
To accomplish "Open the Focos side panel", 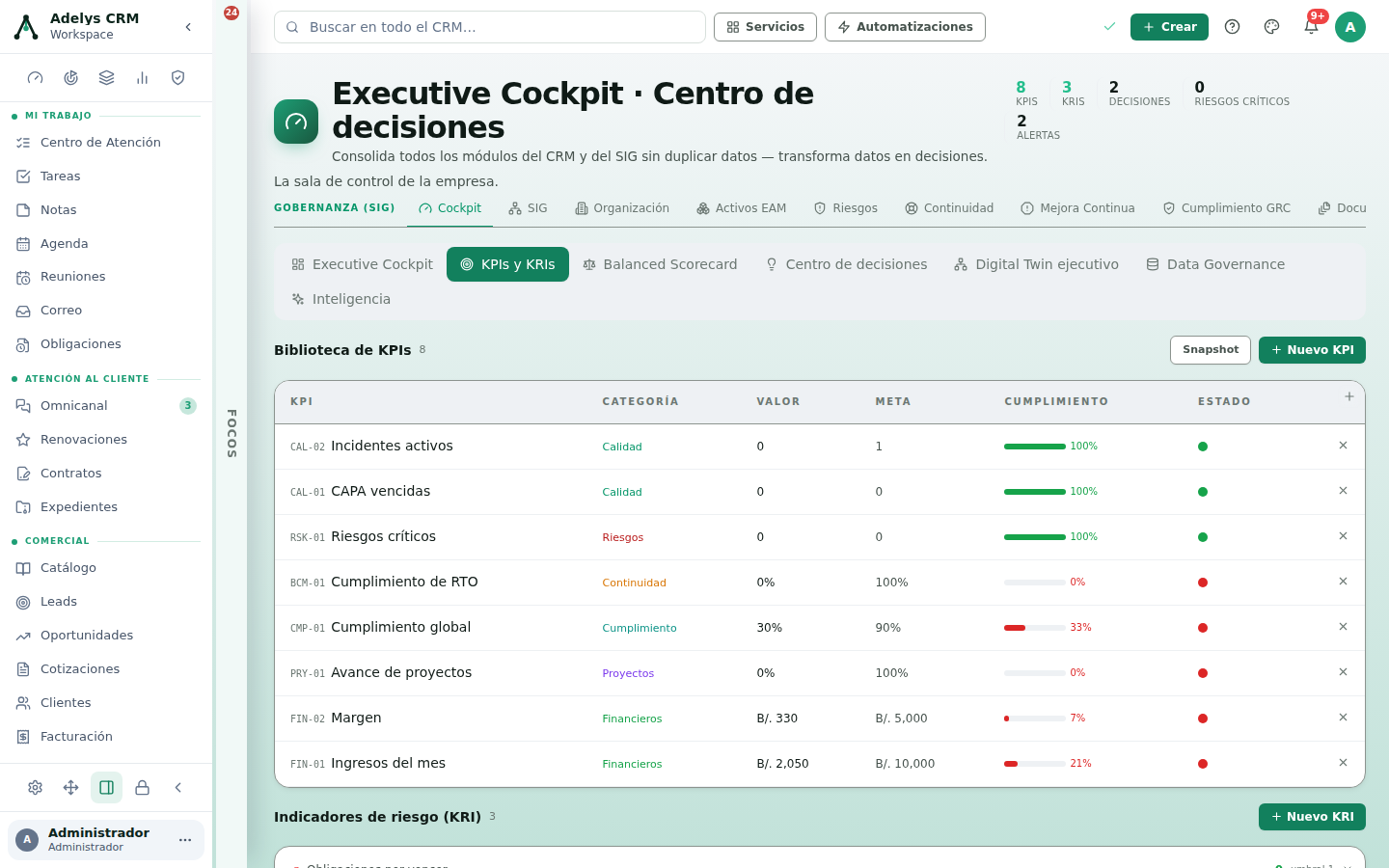I will click(x=231, y=434).
